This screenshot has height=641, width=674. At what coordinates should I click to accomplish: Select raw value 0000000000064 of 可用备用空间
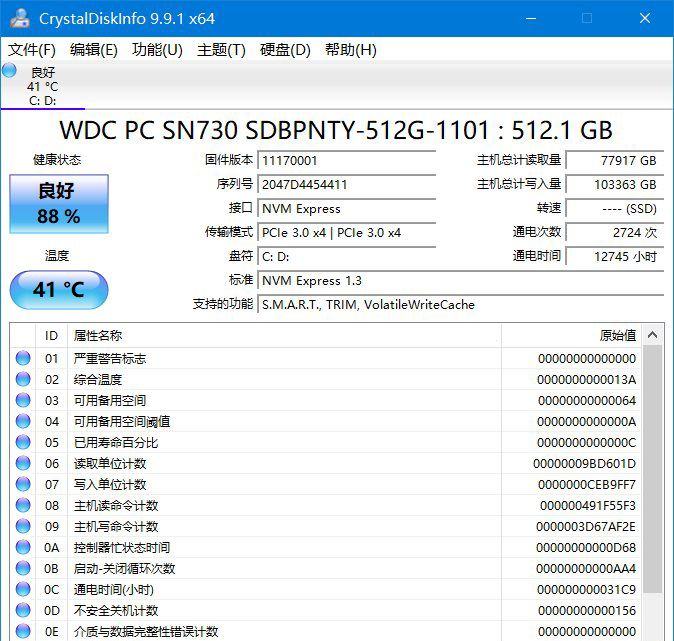[x=587, y=401]
